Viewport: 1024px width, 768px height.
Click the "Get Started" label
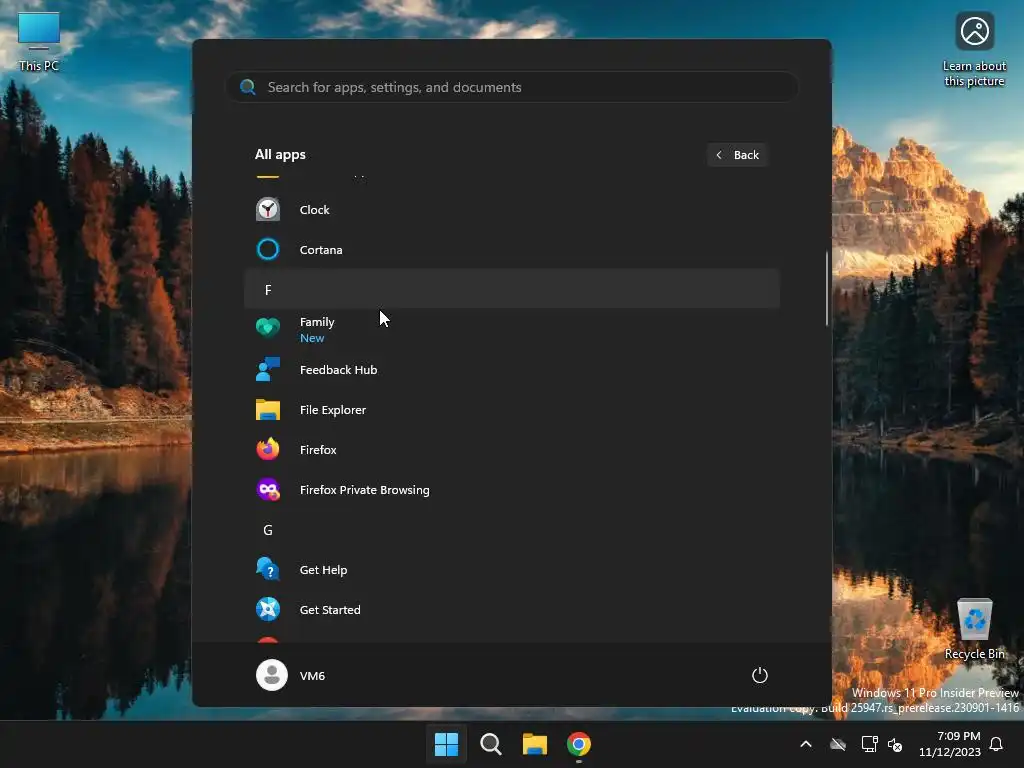click(330, 609)
